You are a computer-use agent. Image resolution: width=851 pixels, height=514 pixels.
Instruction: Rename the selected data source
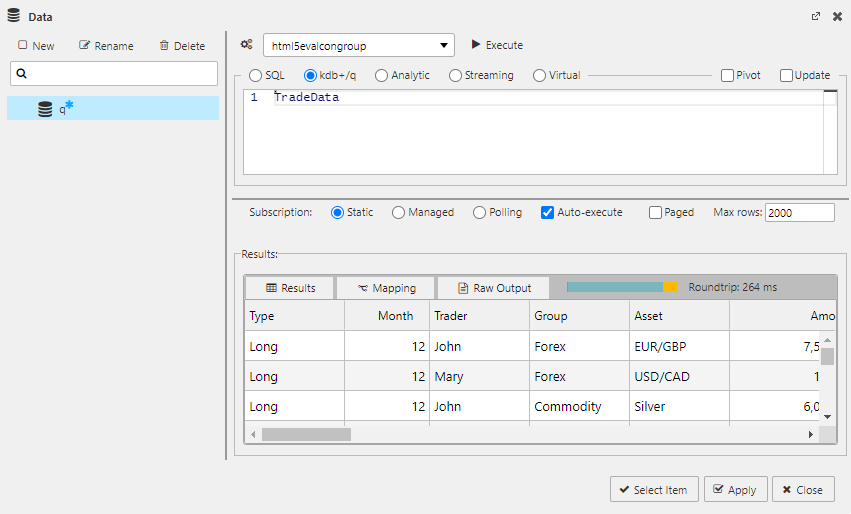click(106, 46)
